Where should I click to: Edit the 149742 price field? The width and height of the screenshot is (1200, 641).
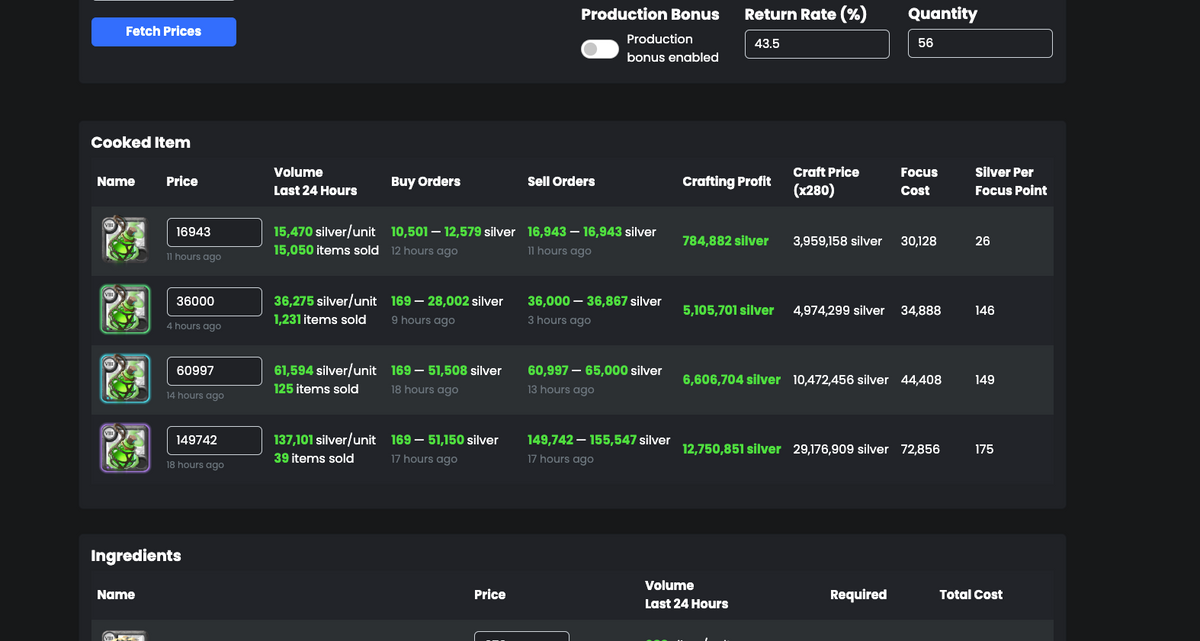214,440
